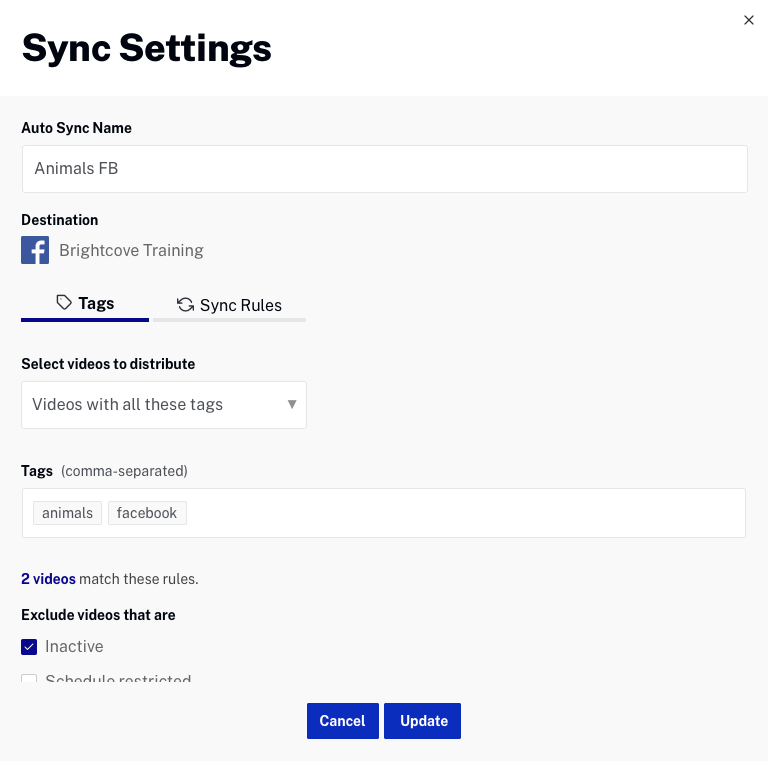The height and width of the screenshot is (761, 768).
Task: Click the 'Inactive' checkbox label text
Action: point(74,647)
